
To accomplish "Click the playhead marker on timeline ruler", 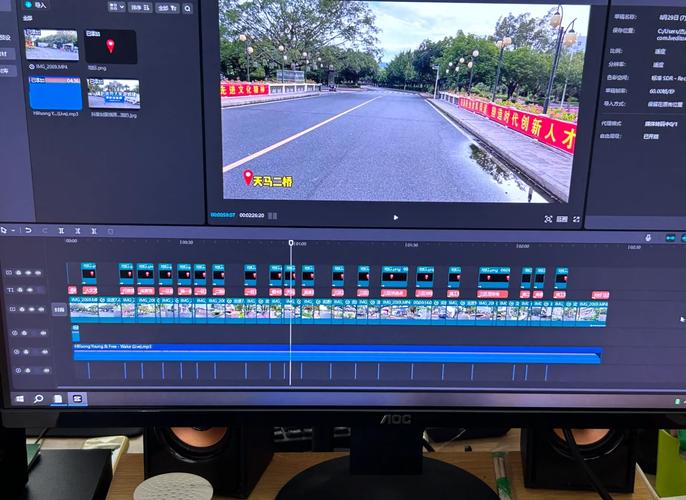I will [291, 243].
